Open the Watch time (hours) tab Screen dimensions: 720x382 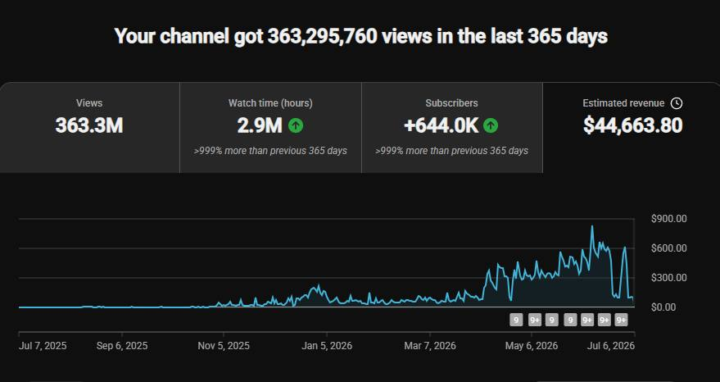[270, 128]
